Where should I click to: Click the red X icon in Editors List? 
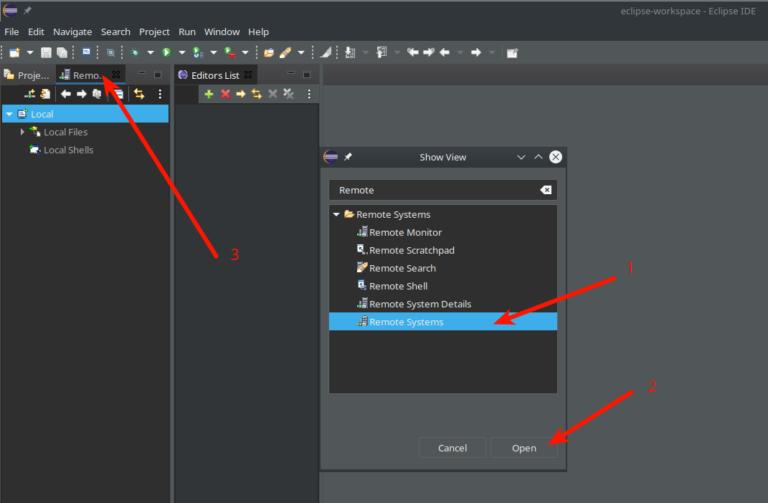point(225,94)
